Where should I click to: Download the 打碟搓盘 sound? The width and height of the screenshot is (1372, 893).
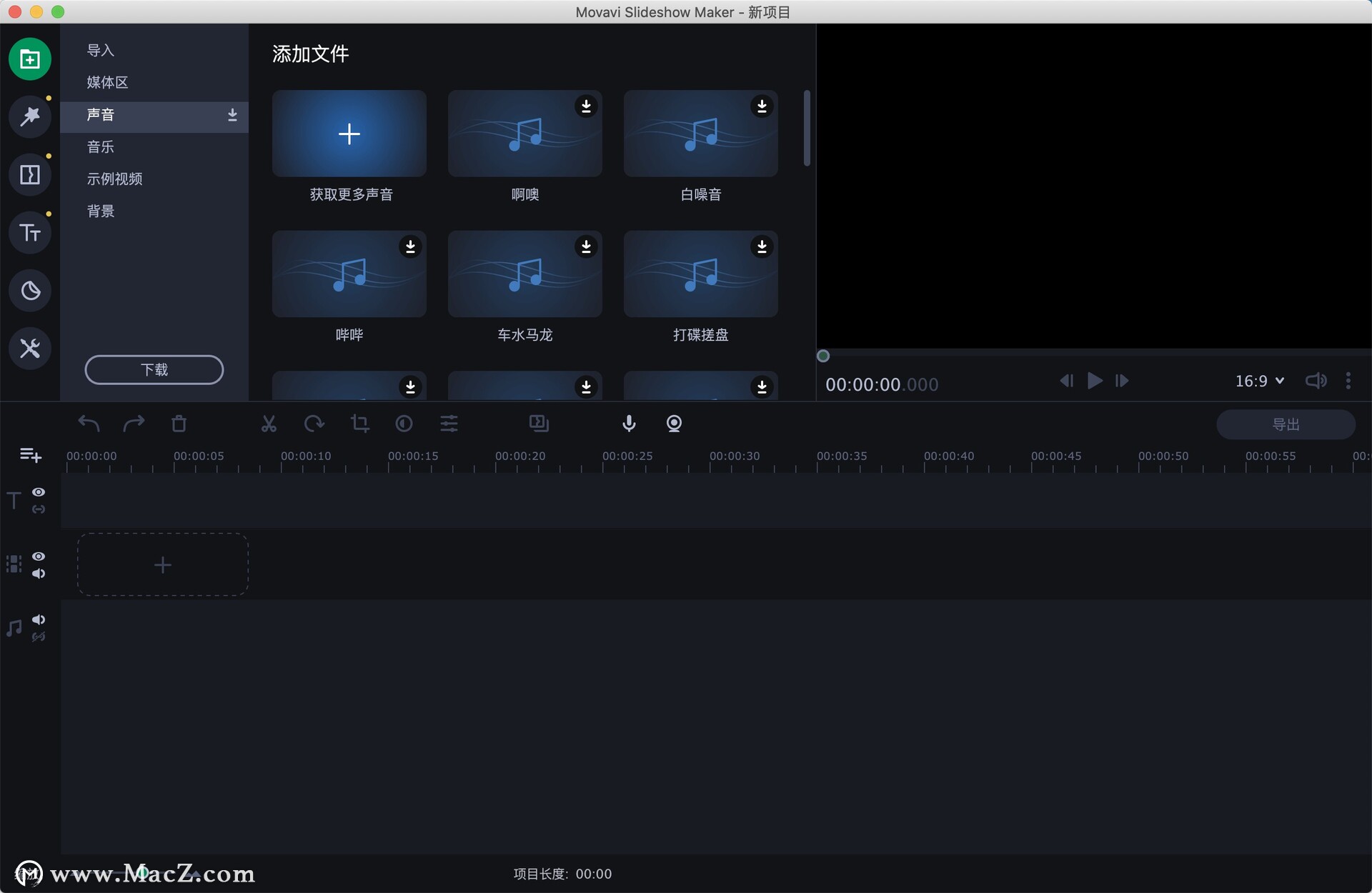(762, 246)
